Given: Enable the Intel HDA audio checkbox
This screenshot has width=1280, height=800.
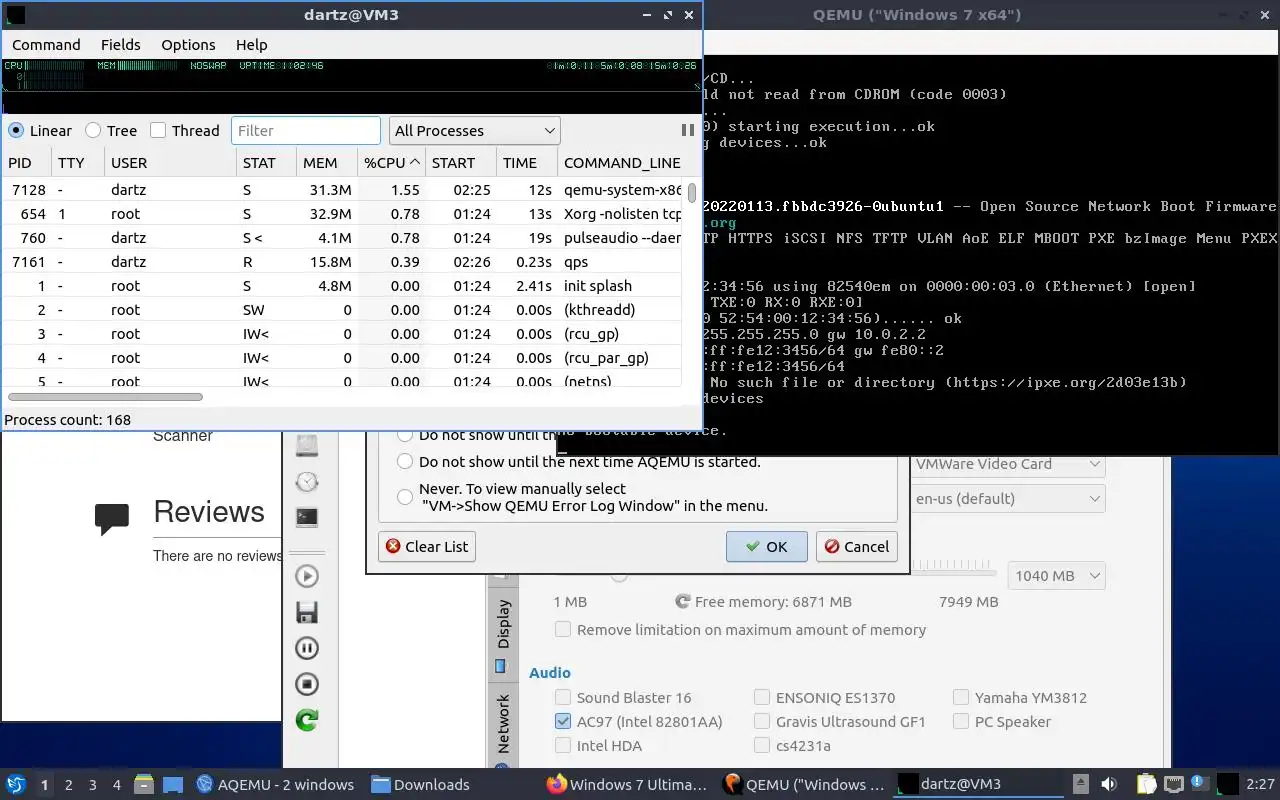Looking at the screenshot, I should point(563,746).
